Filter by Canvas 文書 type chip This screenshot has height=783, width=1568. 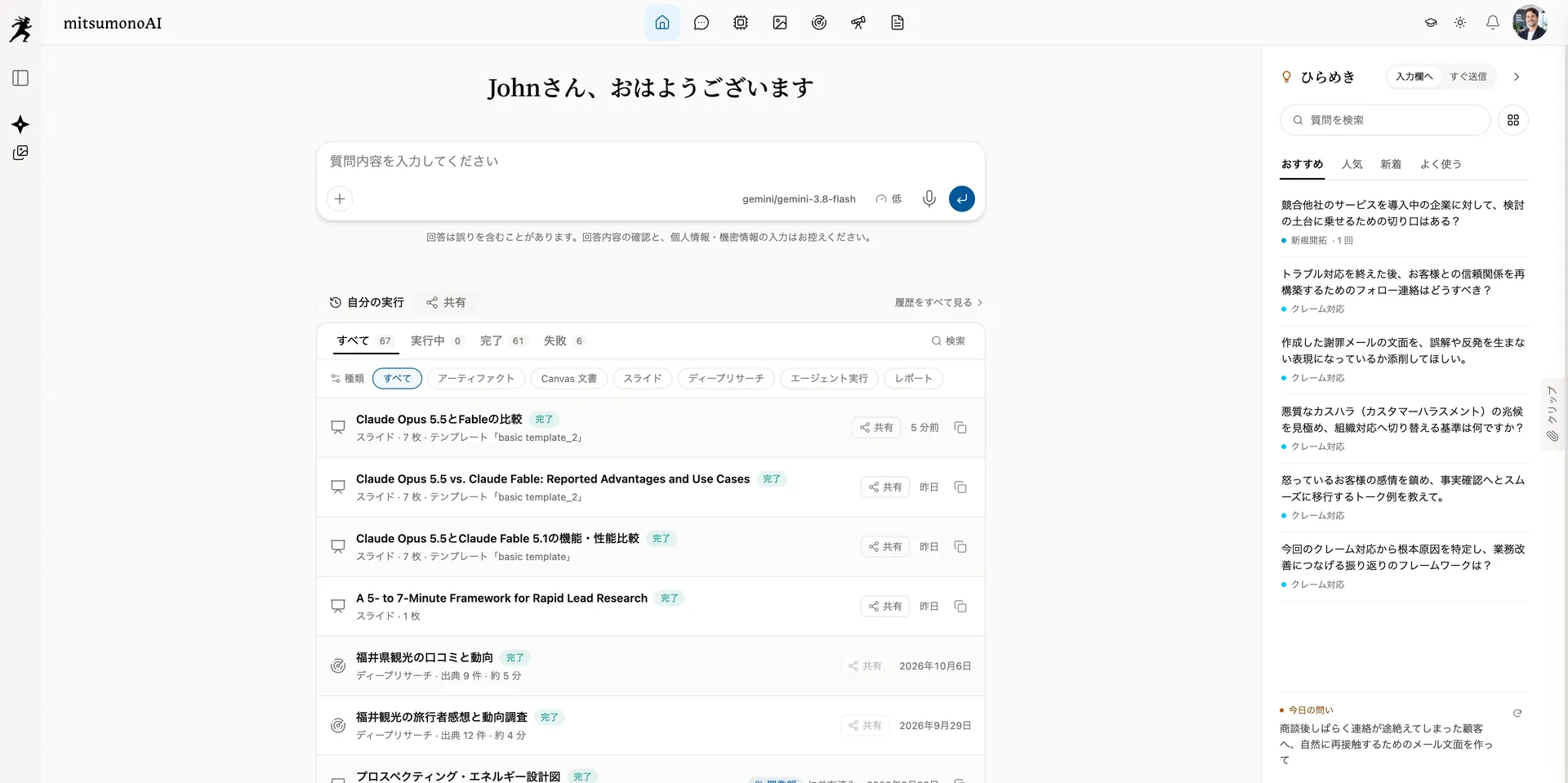569,379
